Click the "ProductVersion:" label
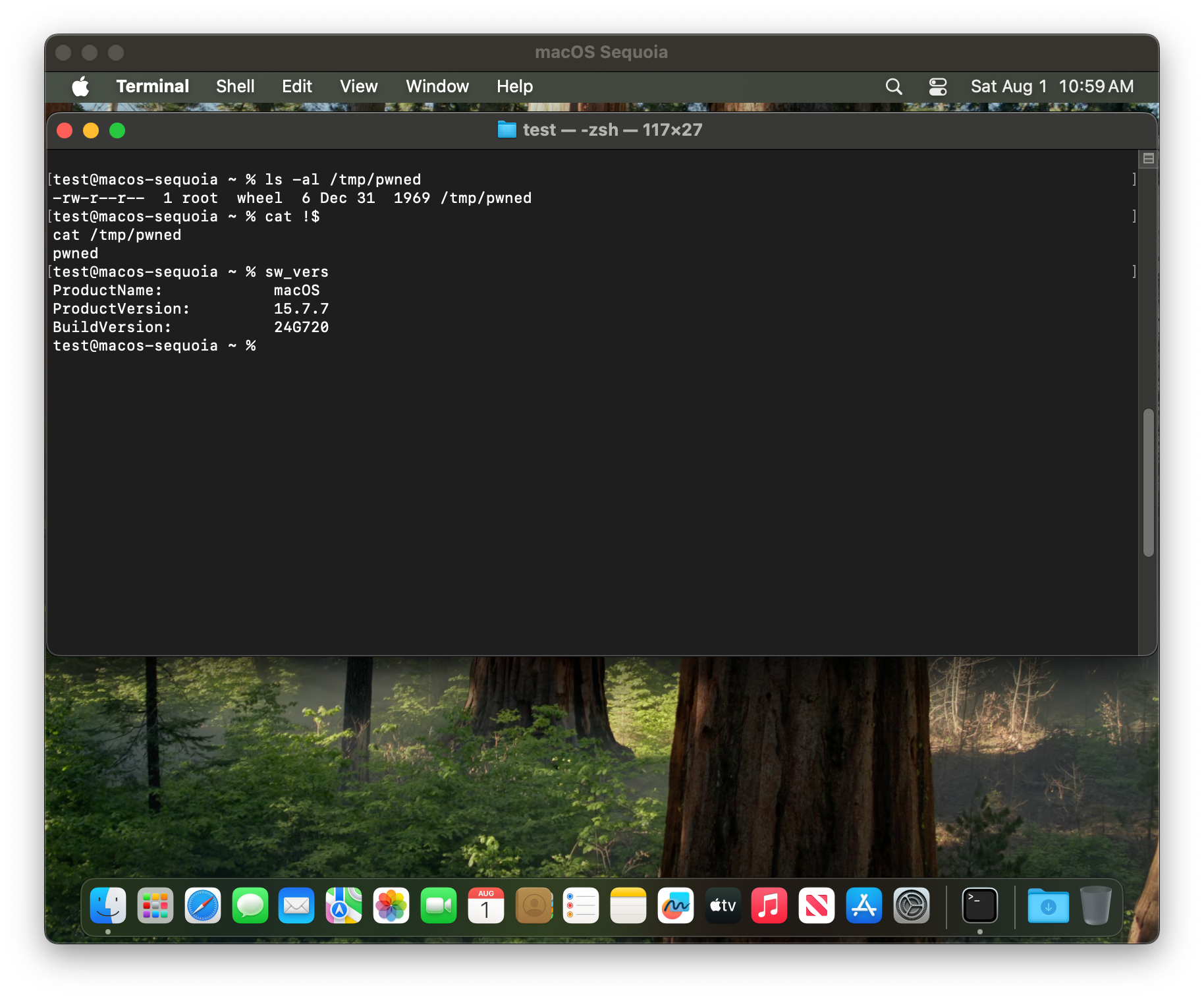 pos(121,308)
